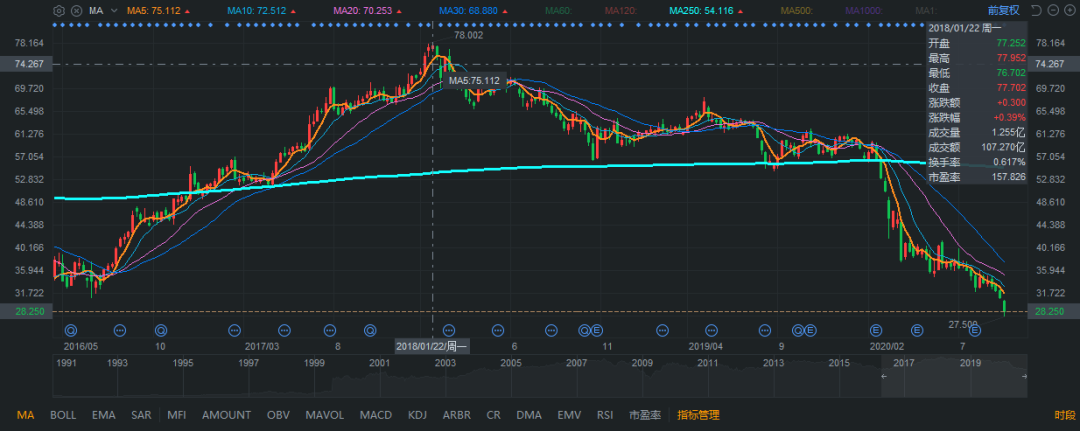Remove the MA indicator with the circled X
This screenshot has height=431, width=1080.
[x=76, y=11]
